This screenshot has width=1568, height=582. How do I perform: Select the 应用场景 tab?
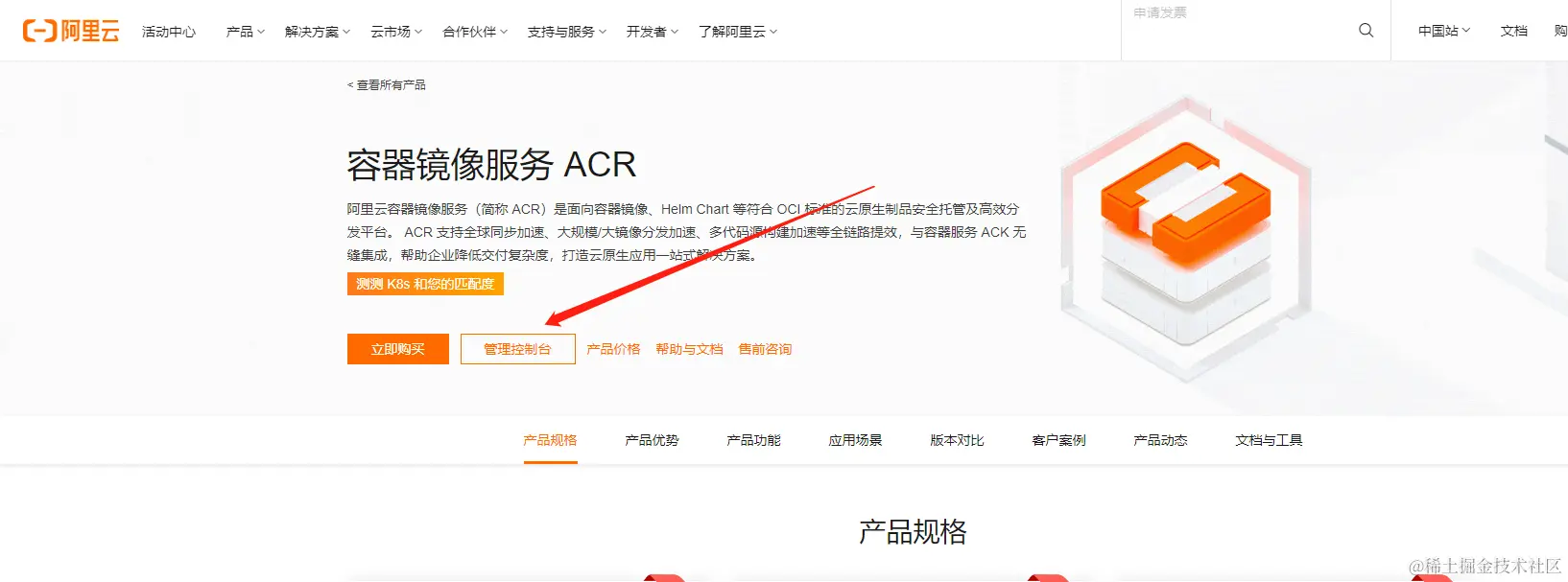tap(855, 440)
